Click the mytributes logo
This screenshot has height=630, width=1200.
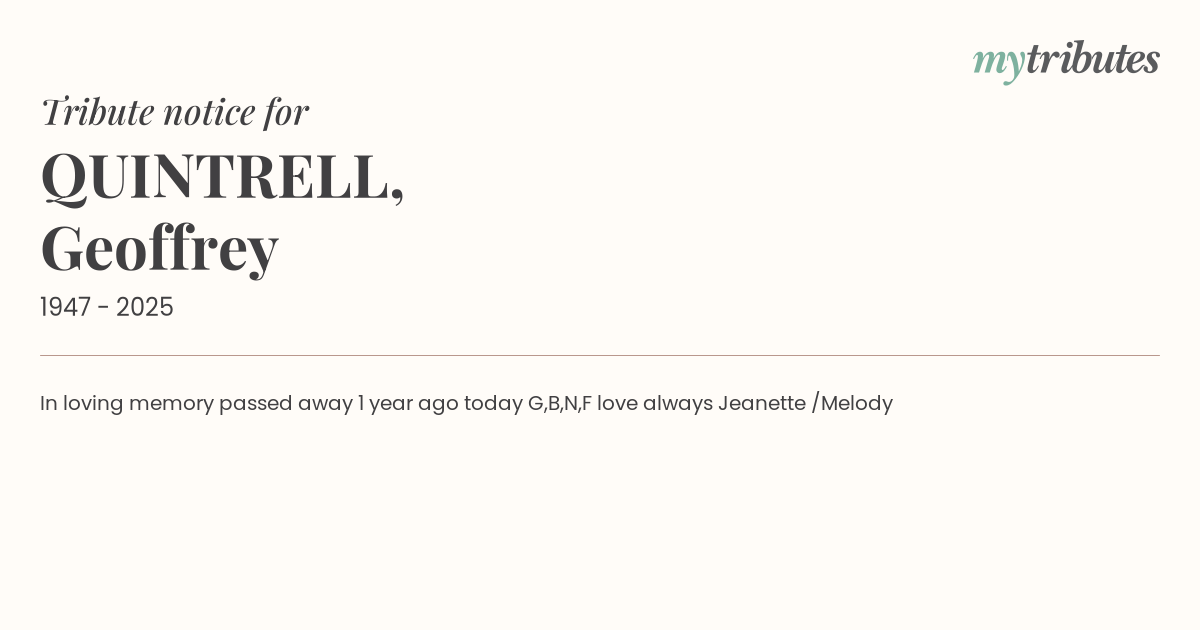pos(1066,60)
